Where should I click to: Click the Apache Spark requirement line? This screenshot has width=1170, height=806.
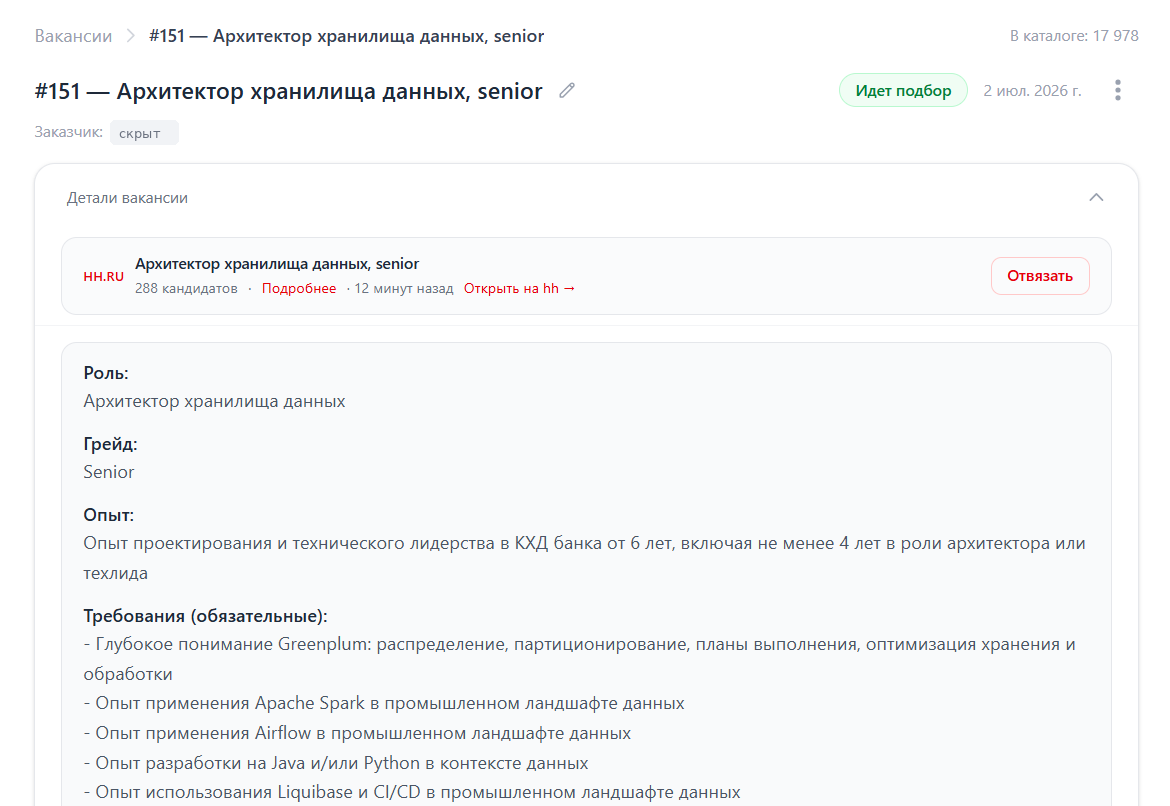(x=384, y=704)
